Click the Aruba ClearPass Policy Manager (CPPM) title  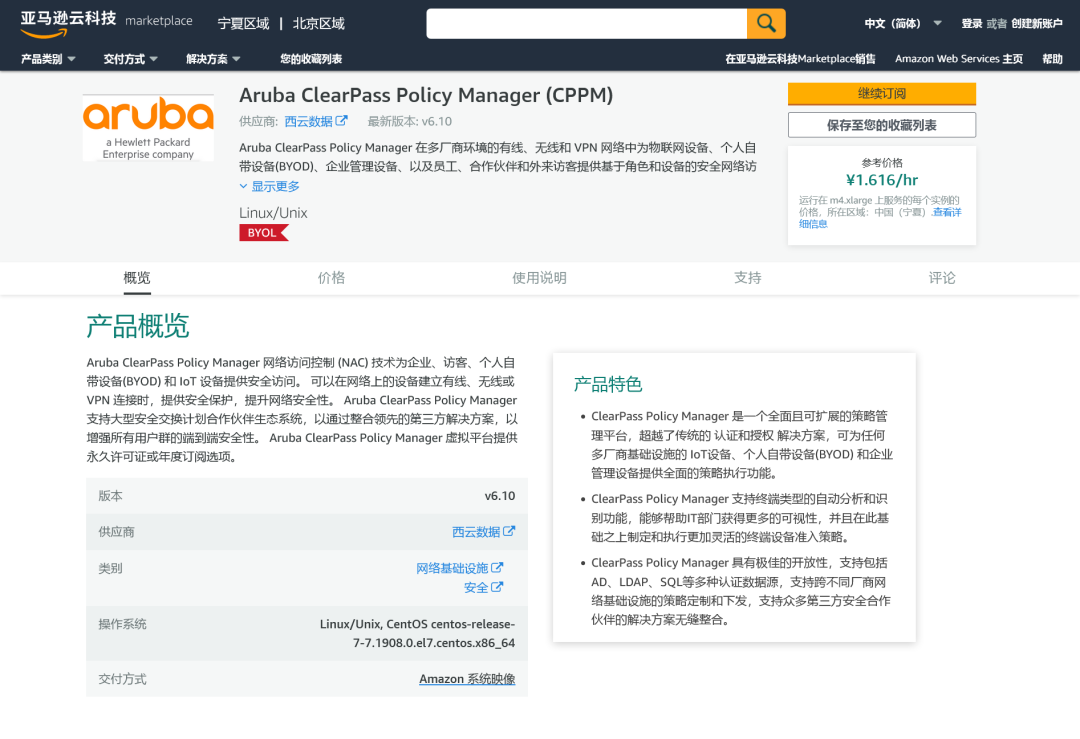click(x=426, y=95)
